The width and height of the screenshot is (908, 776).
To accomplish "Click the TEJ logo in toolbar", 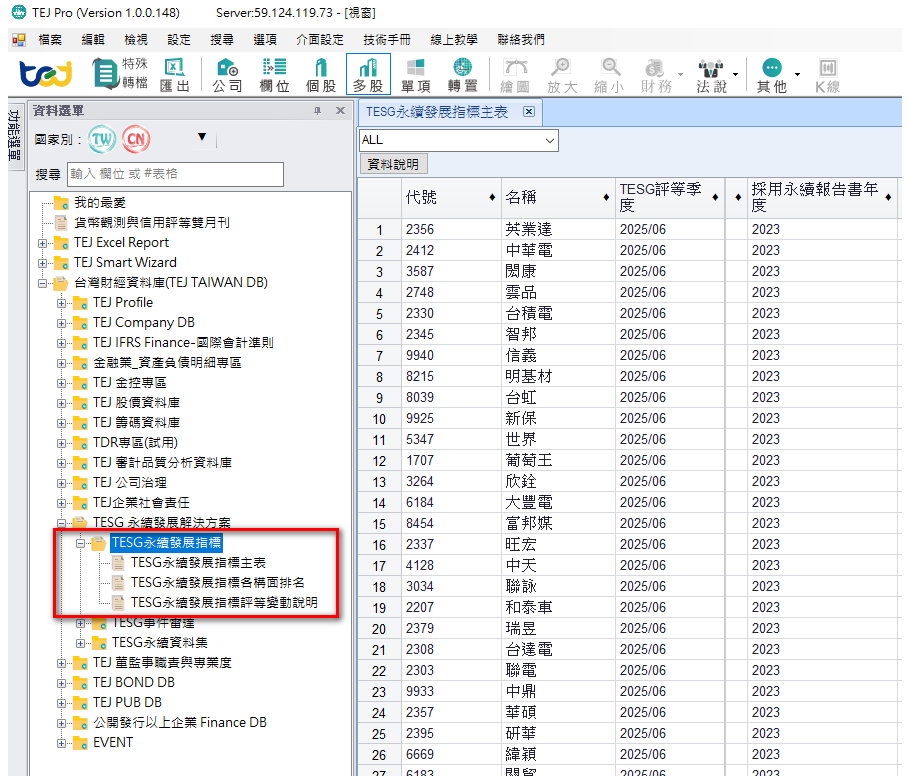I will tap(46, 74).
